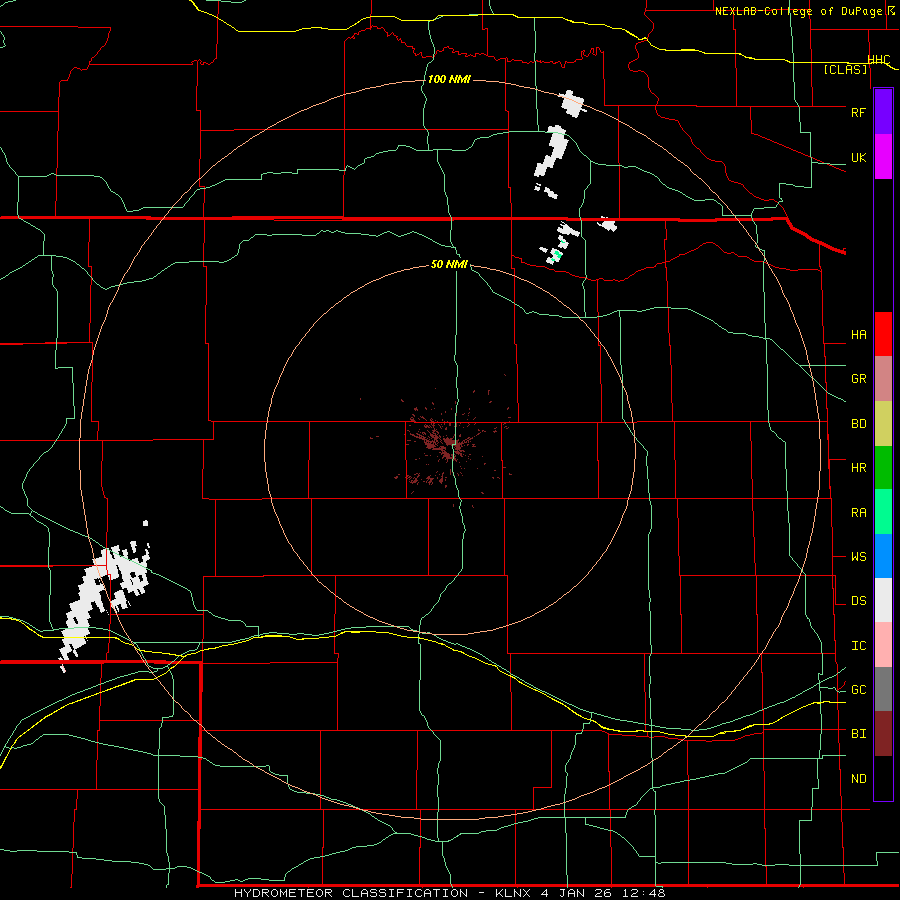Click the purple RF range-folded legend swatch
The width and height of the screenshot is (900, 900).
883,111
